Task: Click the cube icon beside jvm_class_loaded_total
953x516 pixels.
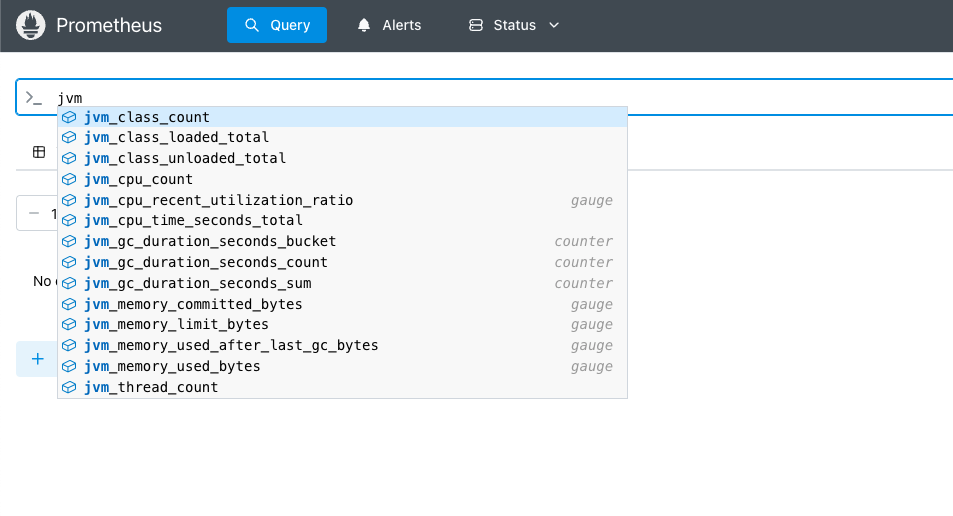Action: point(69,137)
